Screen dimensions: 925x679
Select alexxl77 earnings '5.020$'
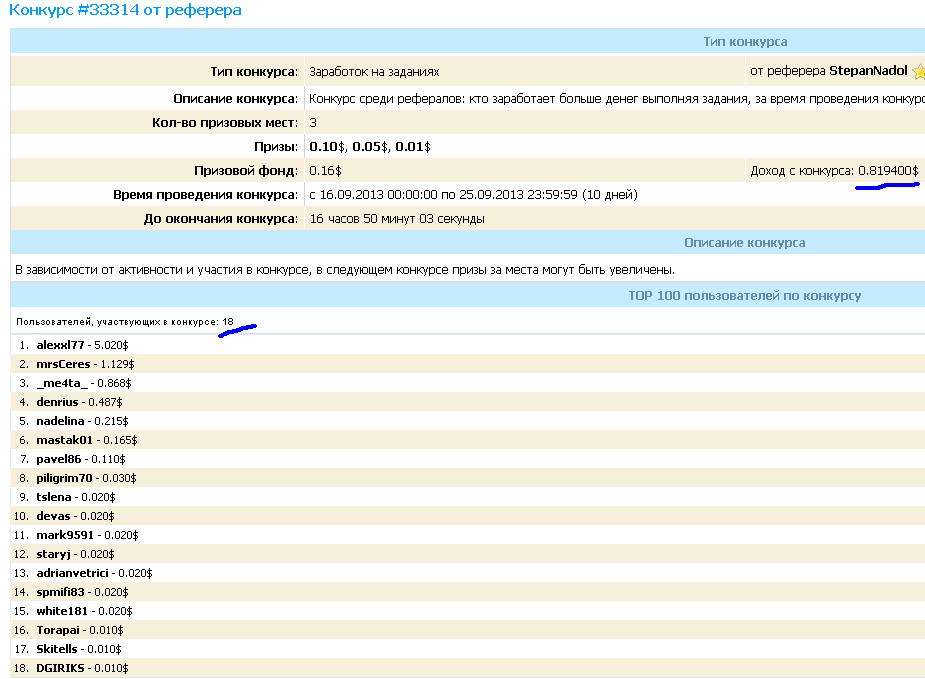pos(111,345)
